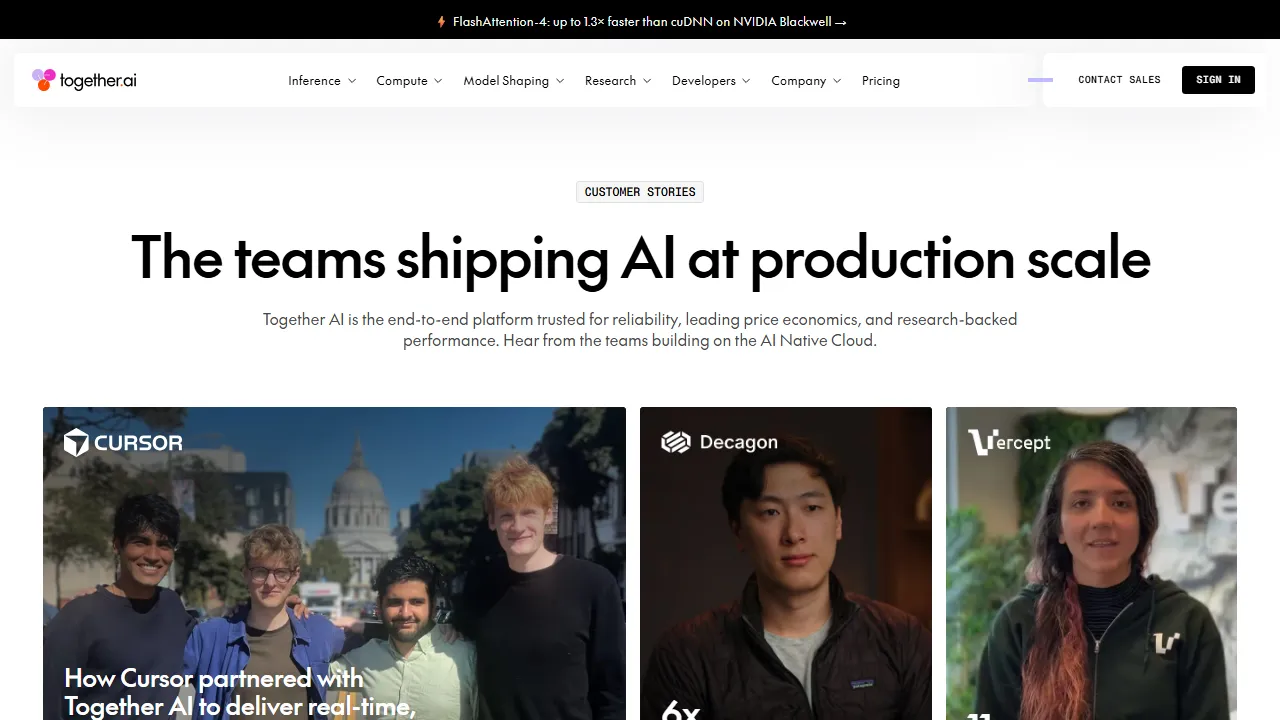Open the Model Shaping menu
The image size is (1280, 720).
(506, 81)
